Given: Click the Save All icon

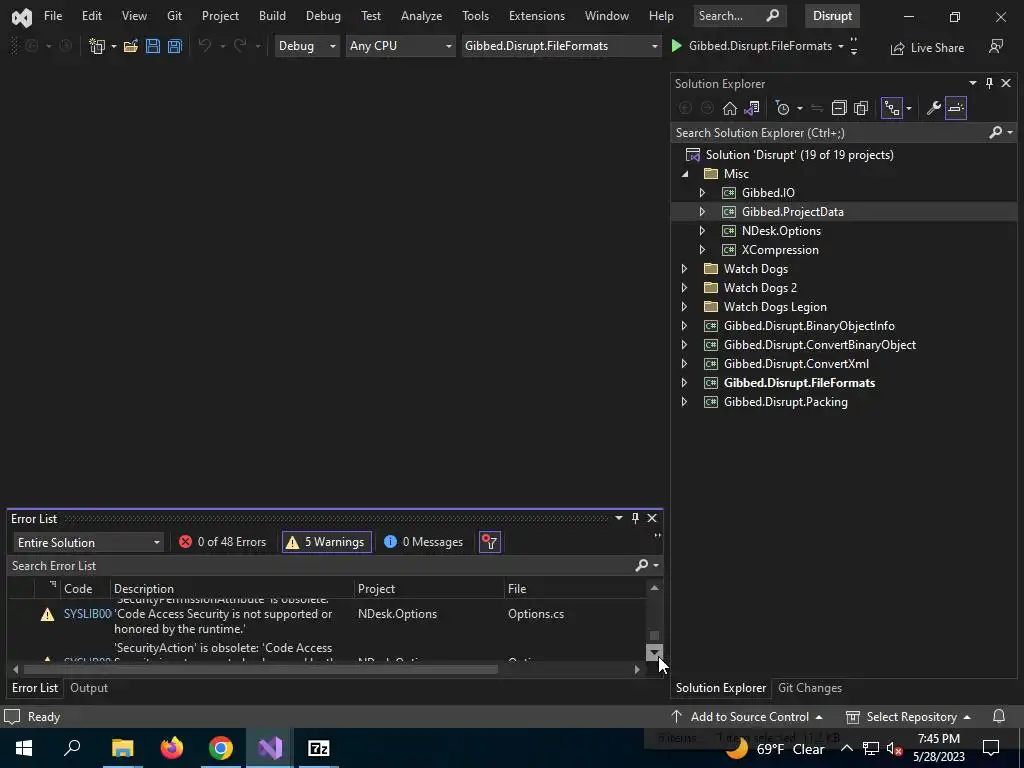Looking at the screenshot, I should [x=174, y=46].
